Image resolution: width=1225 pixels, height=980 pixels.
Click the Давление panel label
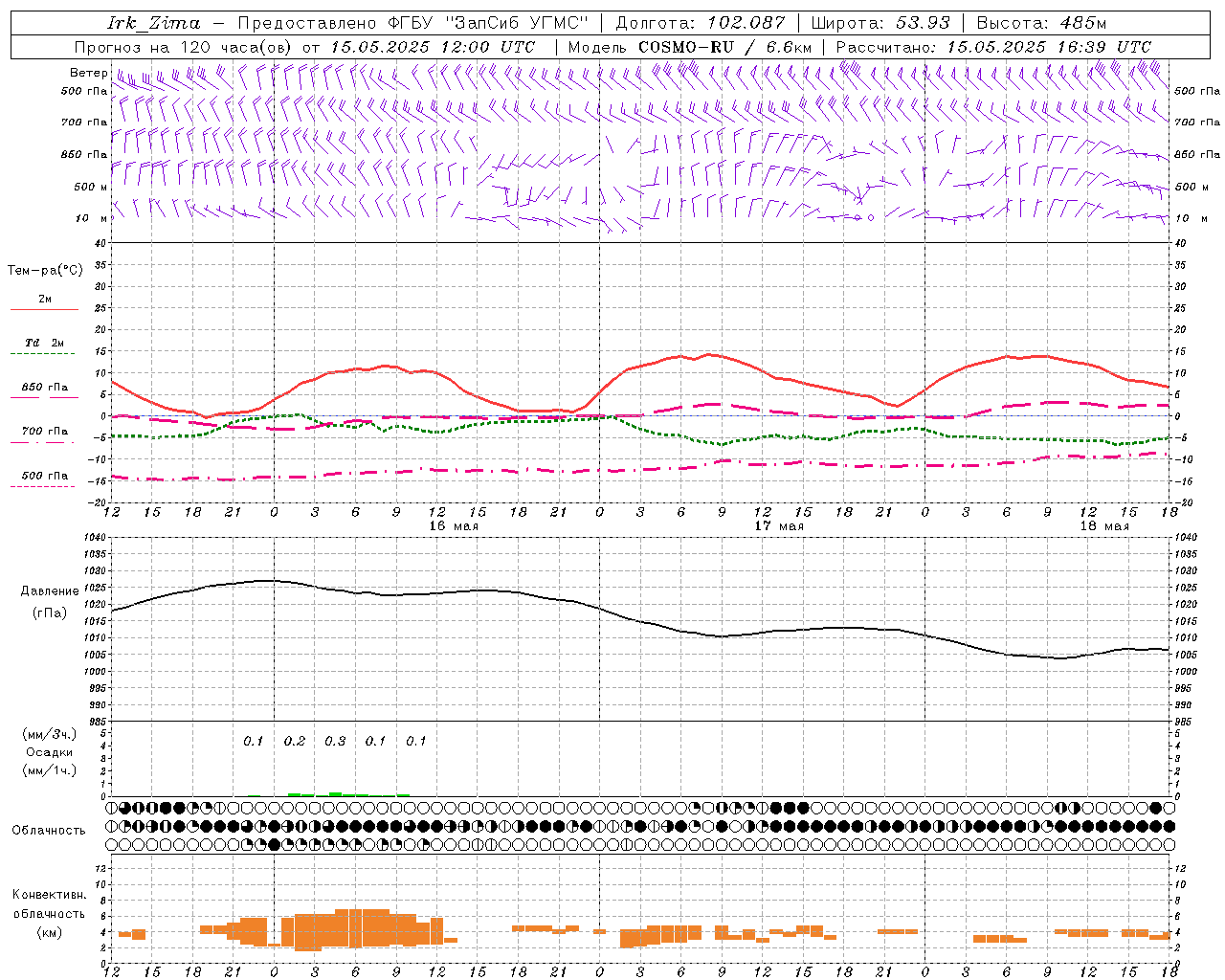pos(50,591)
